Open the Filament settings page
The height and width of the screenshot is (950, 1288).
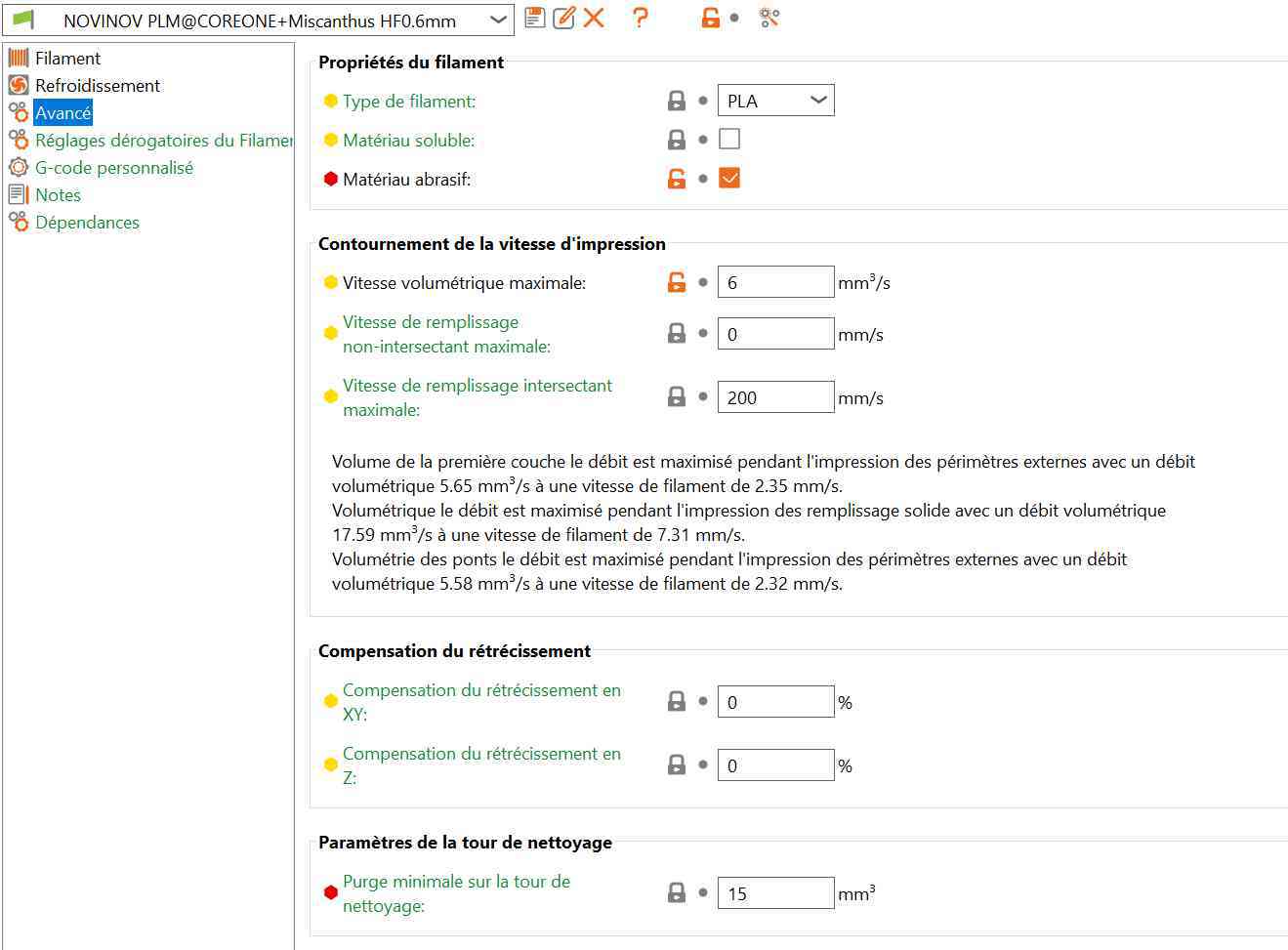(67, 59)
